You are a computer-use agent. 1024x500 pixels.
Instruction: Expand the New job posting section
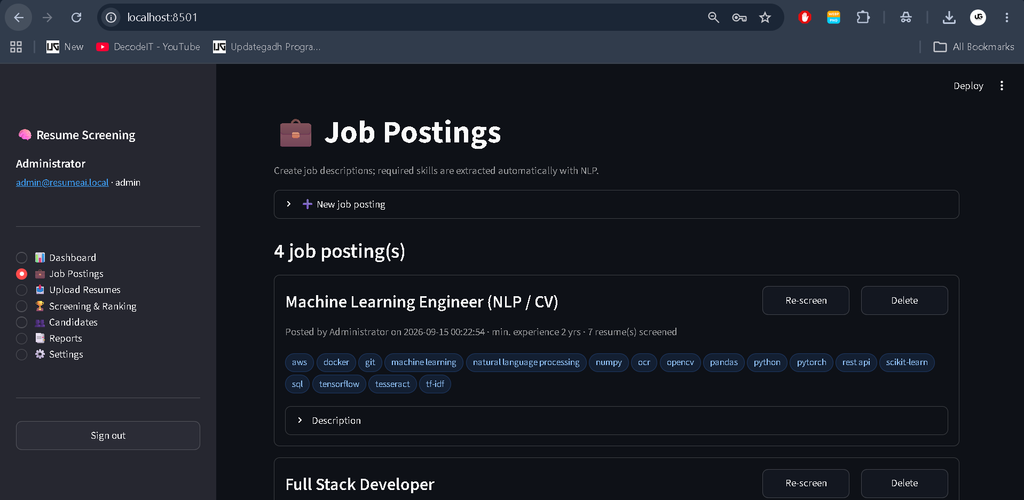tap(616, 204)
